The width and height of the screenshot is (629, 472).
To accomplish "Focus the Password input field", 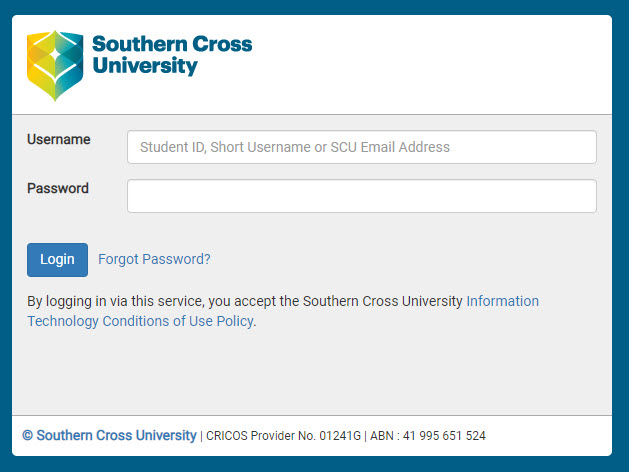I will [x=362, y=196].
